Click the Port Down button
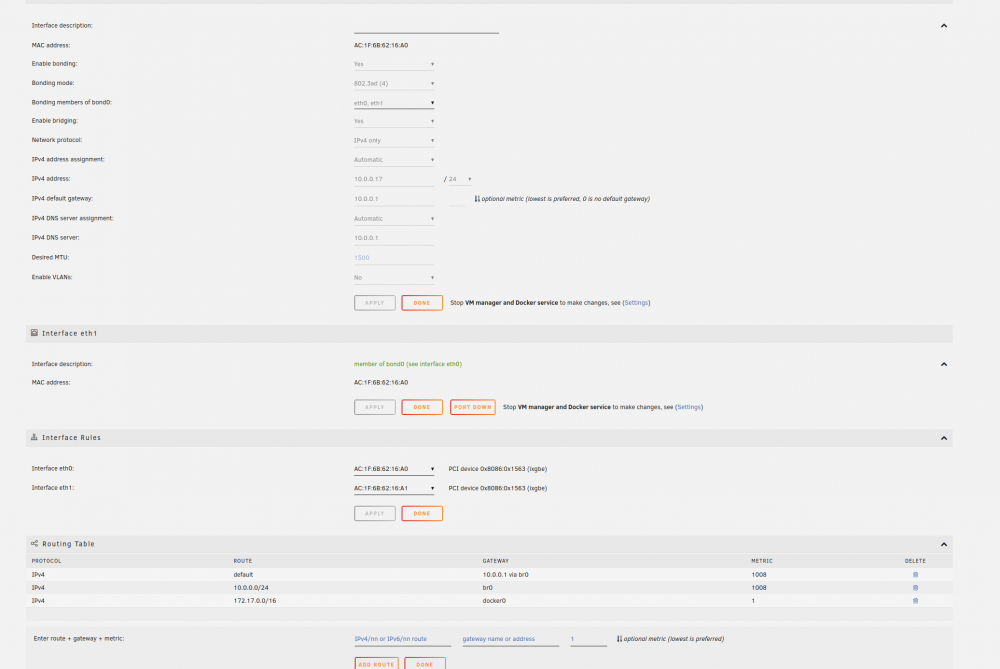 (473, 407)
